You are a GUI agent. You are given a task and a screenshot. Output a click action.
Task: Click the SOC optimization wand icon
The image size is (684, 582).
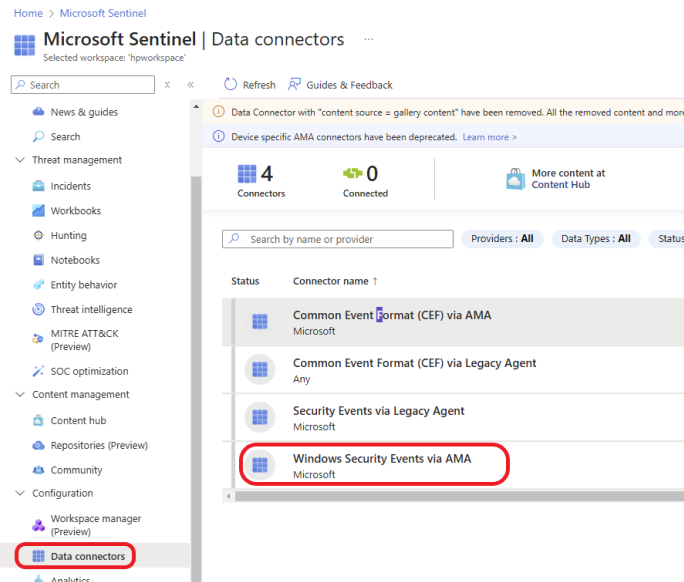coord(38,371)
